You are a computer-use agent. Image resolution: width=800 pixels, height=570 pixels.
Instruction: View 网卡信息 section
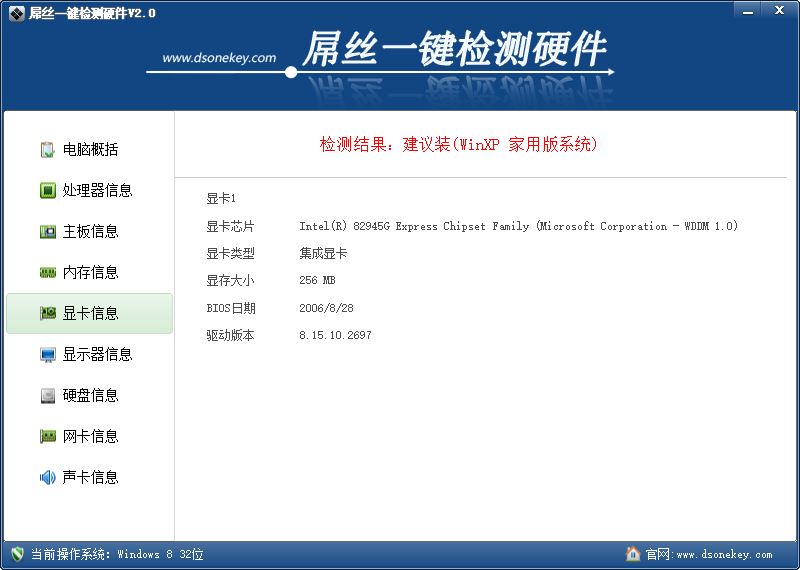[x=89, y=436]
